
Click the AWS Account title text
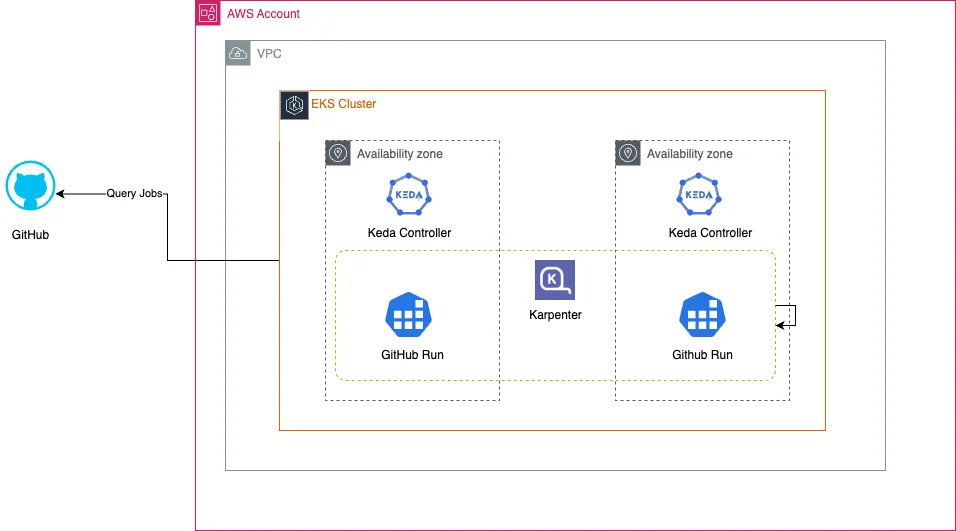(x=263, y=13)
